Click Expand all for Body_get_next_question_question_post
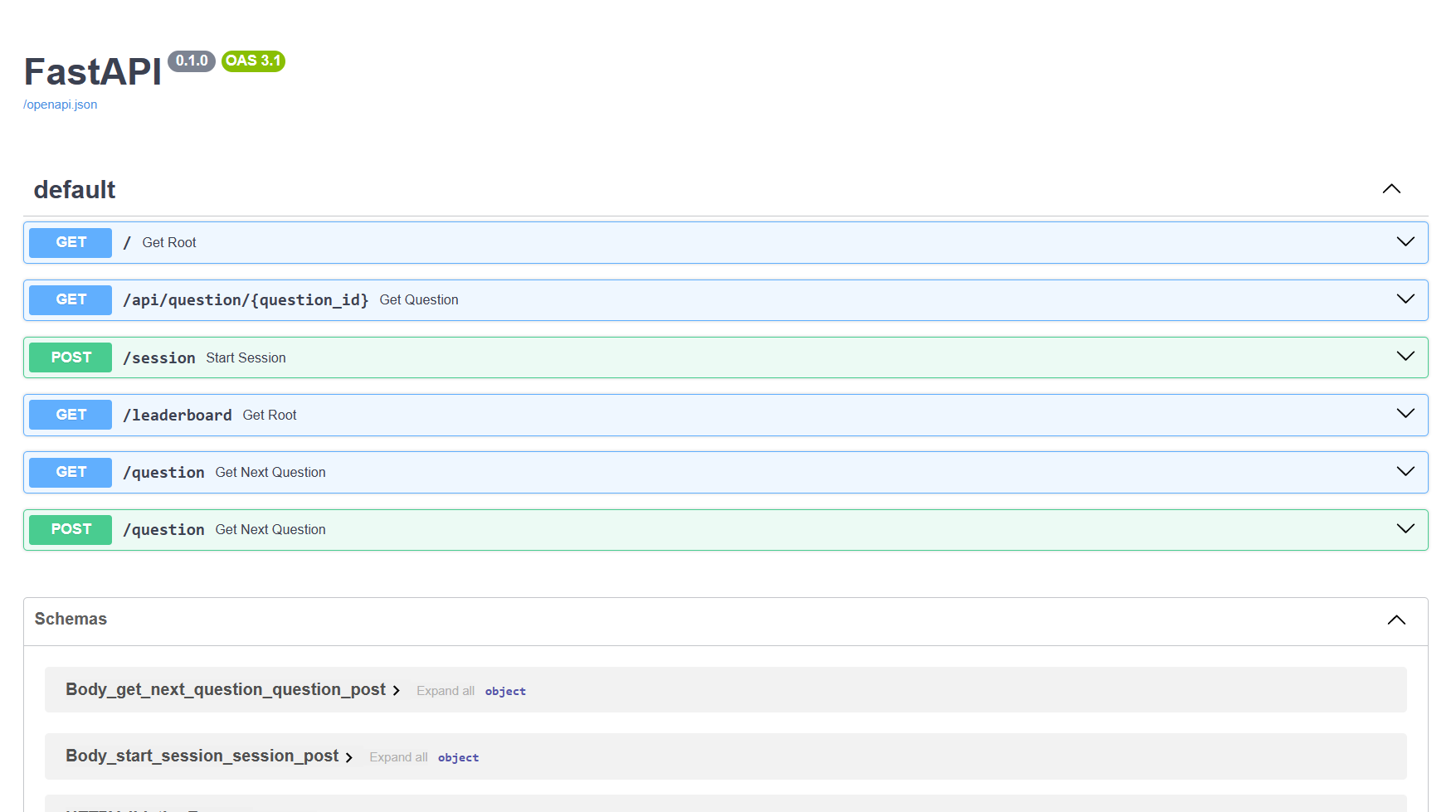This screenshot has width=1456, height=812. 446,691
